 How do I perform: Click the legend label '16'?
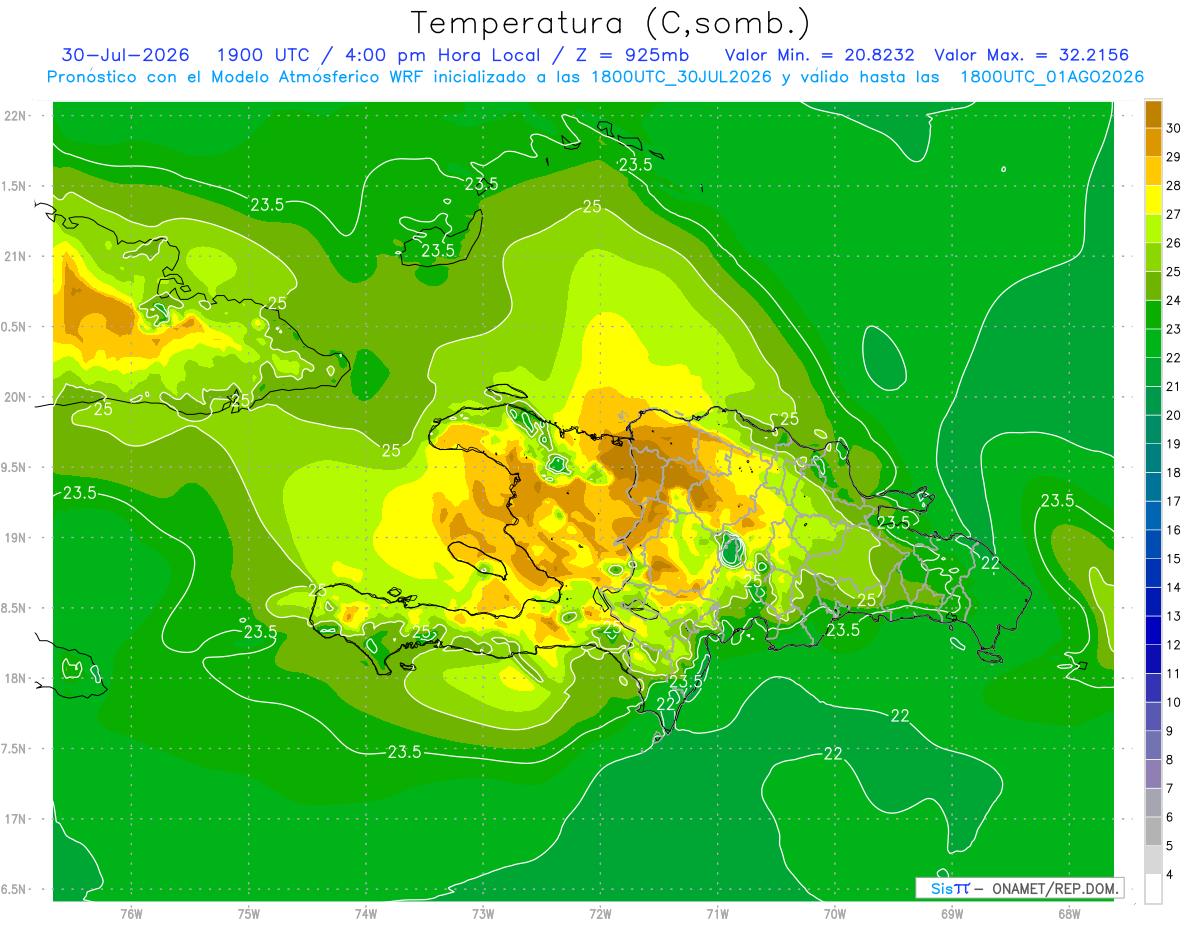click(x=1174, y=530)
